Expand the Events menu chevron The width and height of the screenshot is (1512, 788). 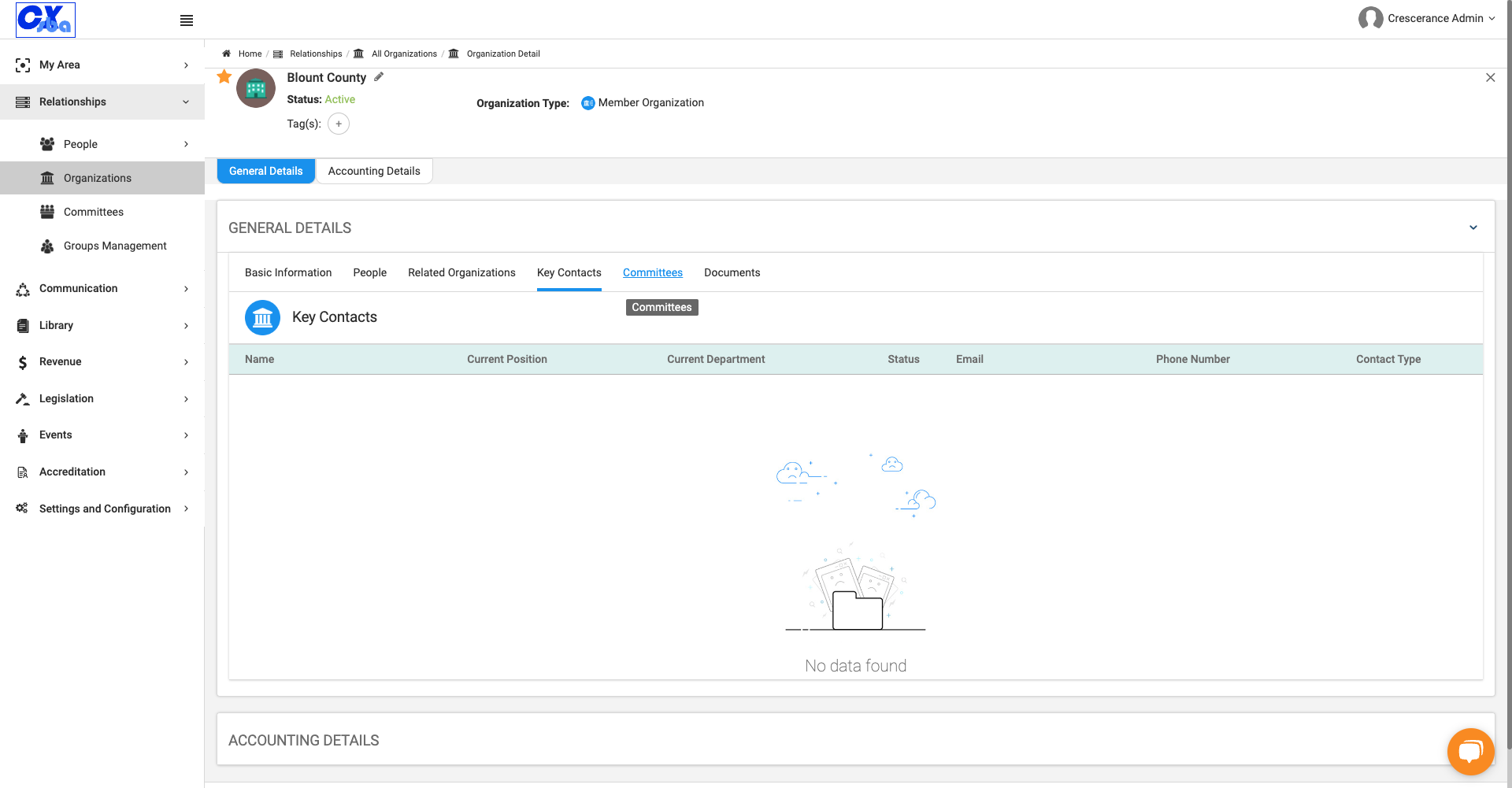(186, 435)
